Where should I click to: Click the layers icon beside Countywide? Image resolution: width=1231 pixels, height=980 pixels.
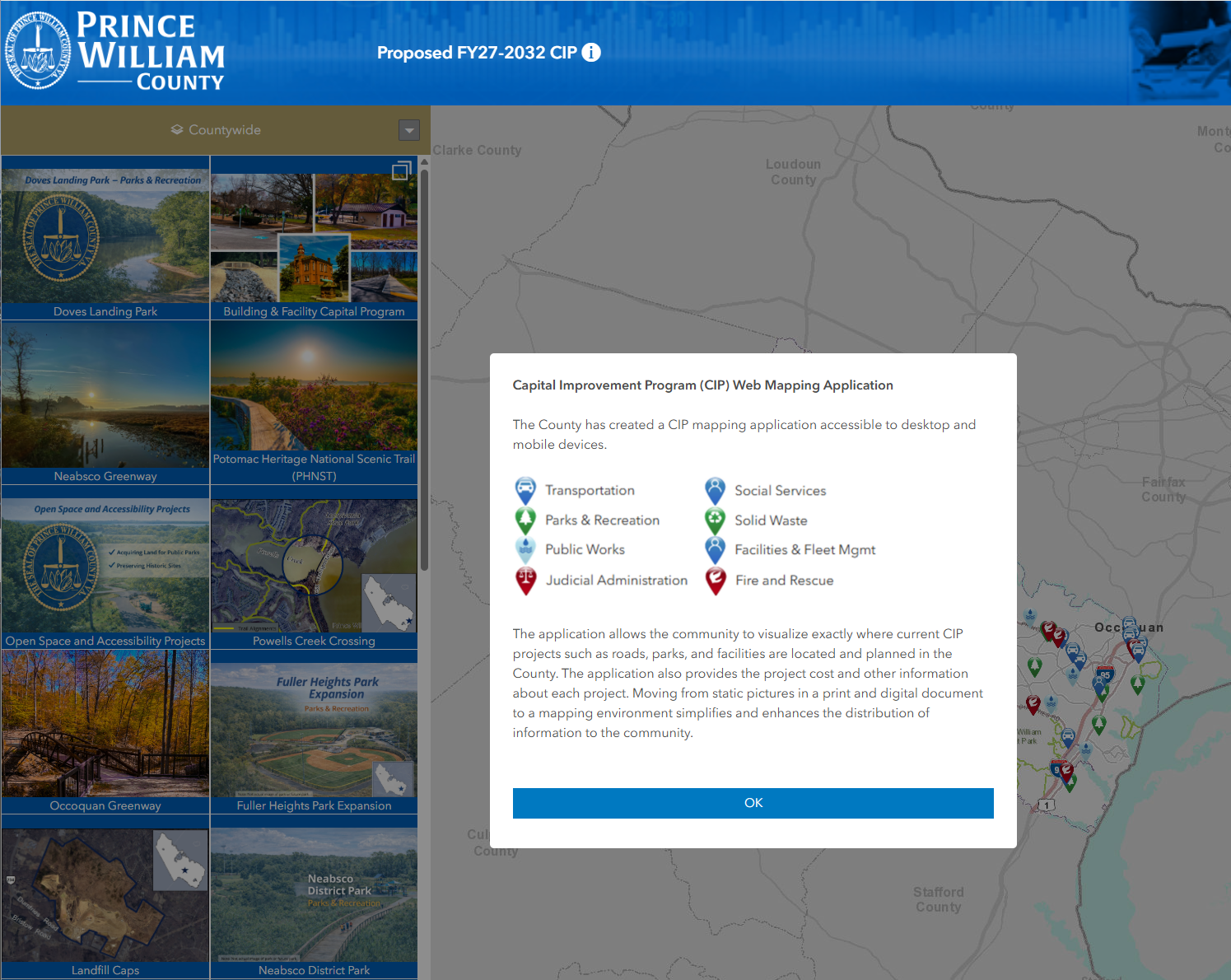point(176,129)
